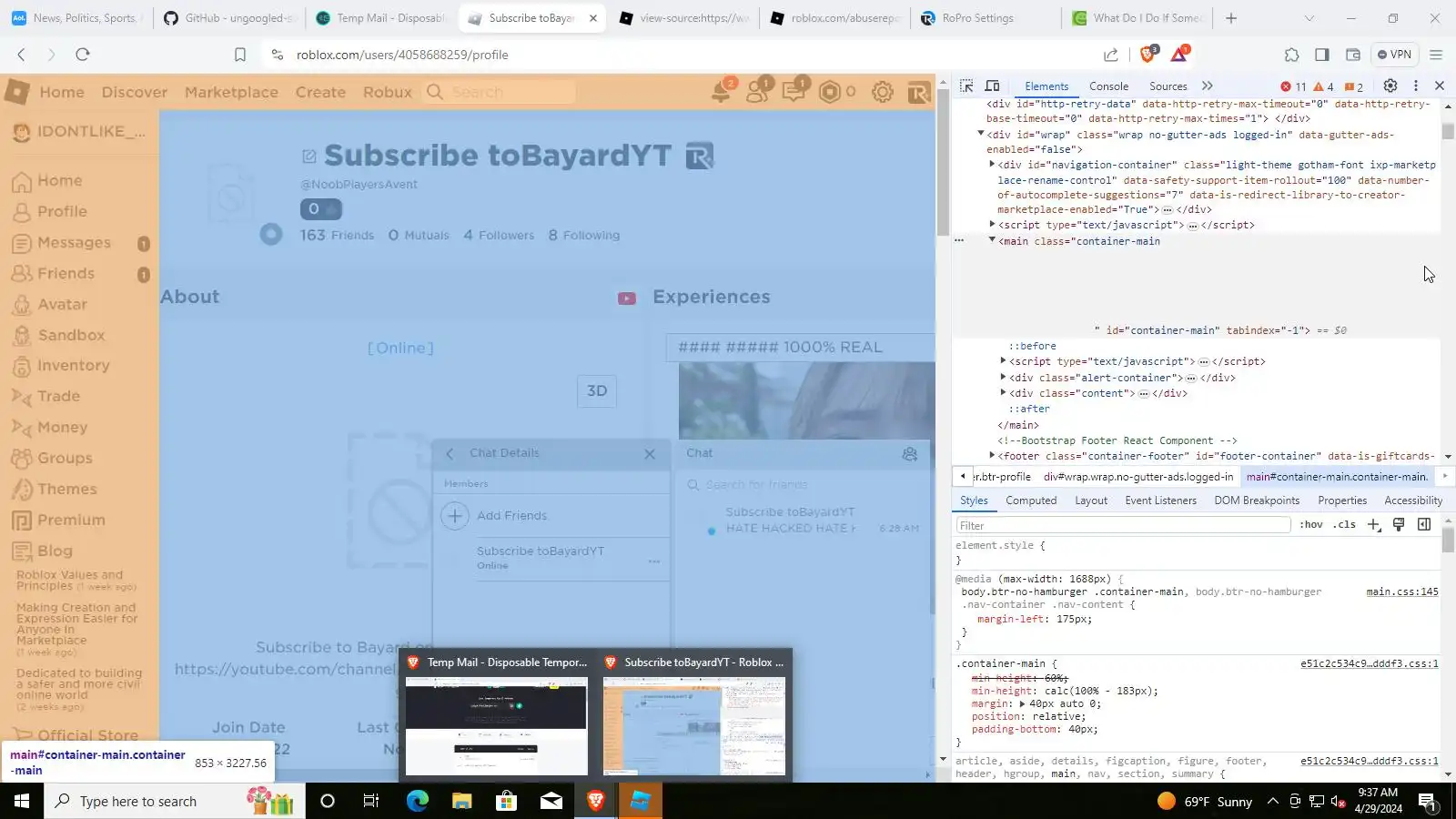This screenshot has height=819, width=1456.
Task: Toggle the computed styles sidebar pane
Action: point(1424,525)
